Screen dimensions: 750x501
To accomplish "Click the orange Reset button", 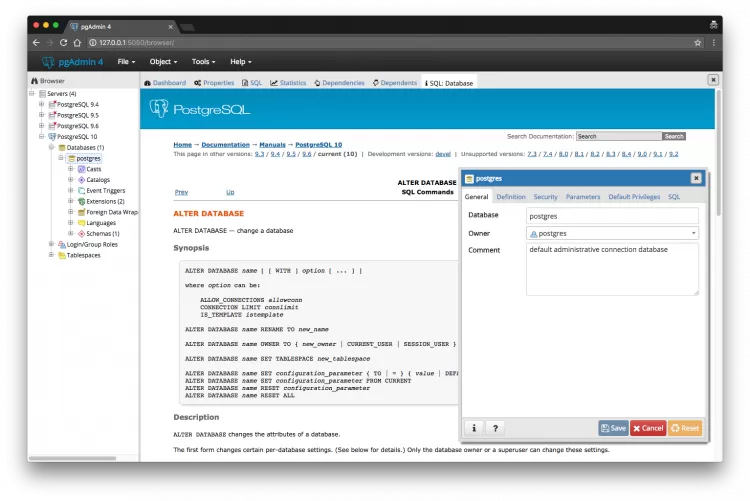I will 685,428.
